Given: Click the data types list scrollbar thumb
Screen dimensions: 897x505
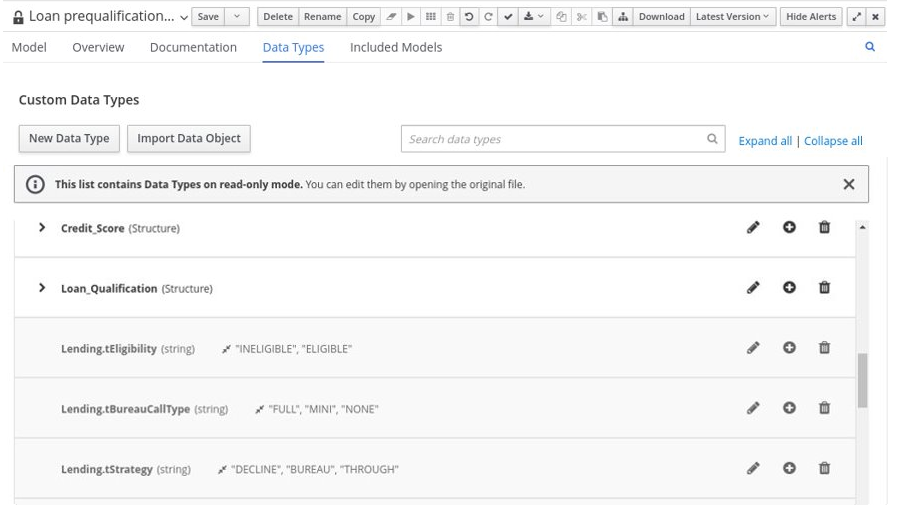Looking at the screenshot, I should click(862, 380).
